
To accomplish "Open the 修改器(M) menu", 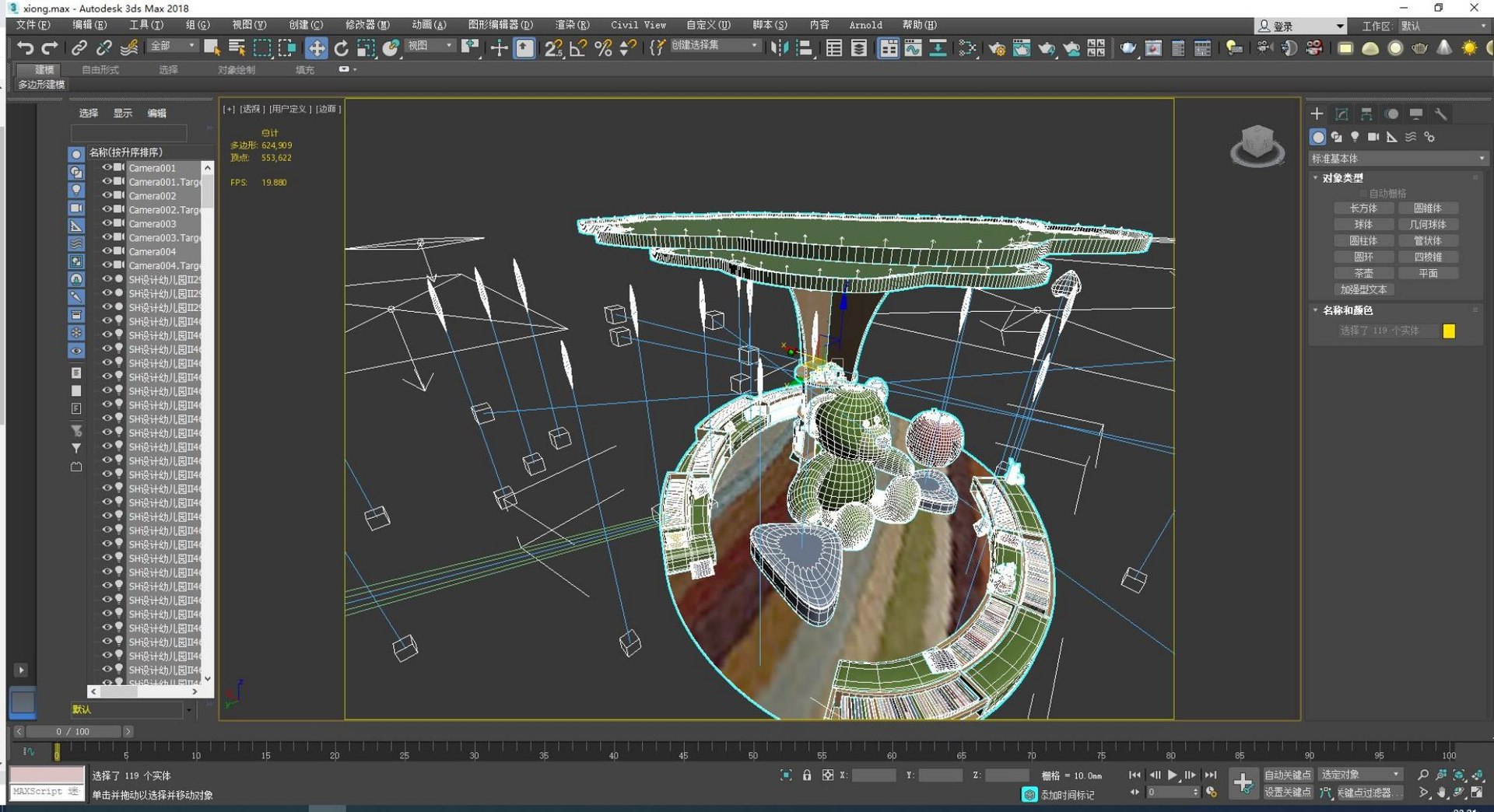I will (366, 25).
